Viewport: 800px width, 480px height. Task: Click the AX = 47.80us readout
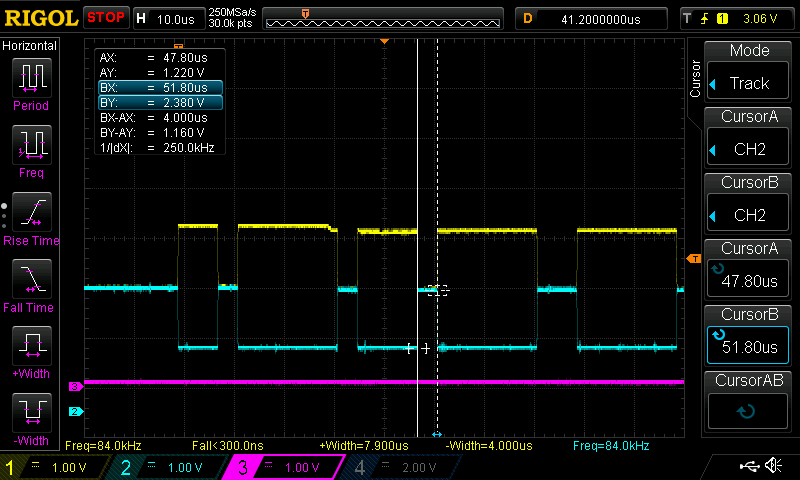(x=154, y=58)
